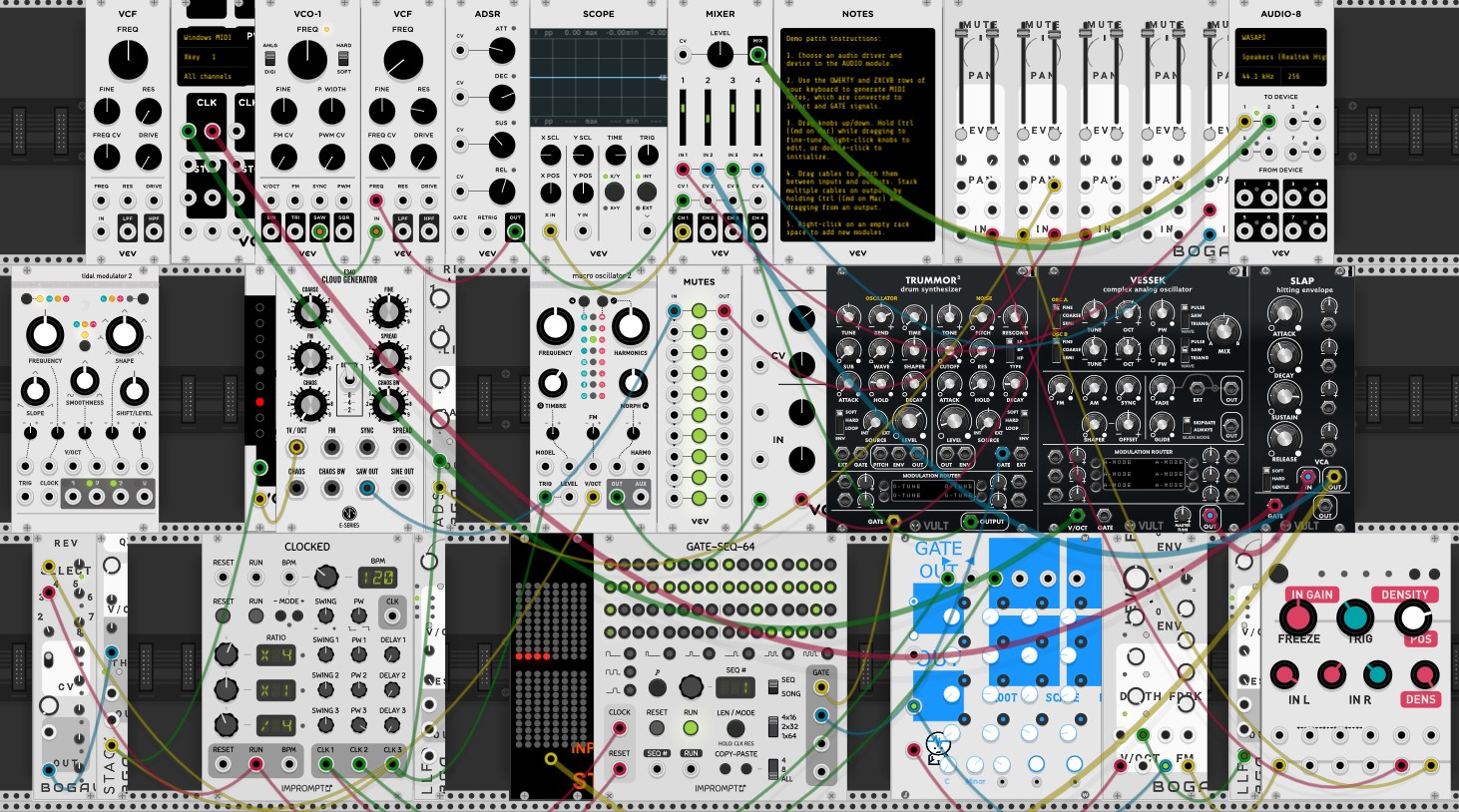
Task: Click the VCO-1 SQR output jack
Action: pyautogui.click(x=343, y=232)
